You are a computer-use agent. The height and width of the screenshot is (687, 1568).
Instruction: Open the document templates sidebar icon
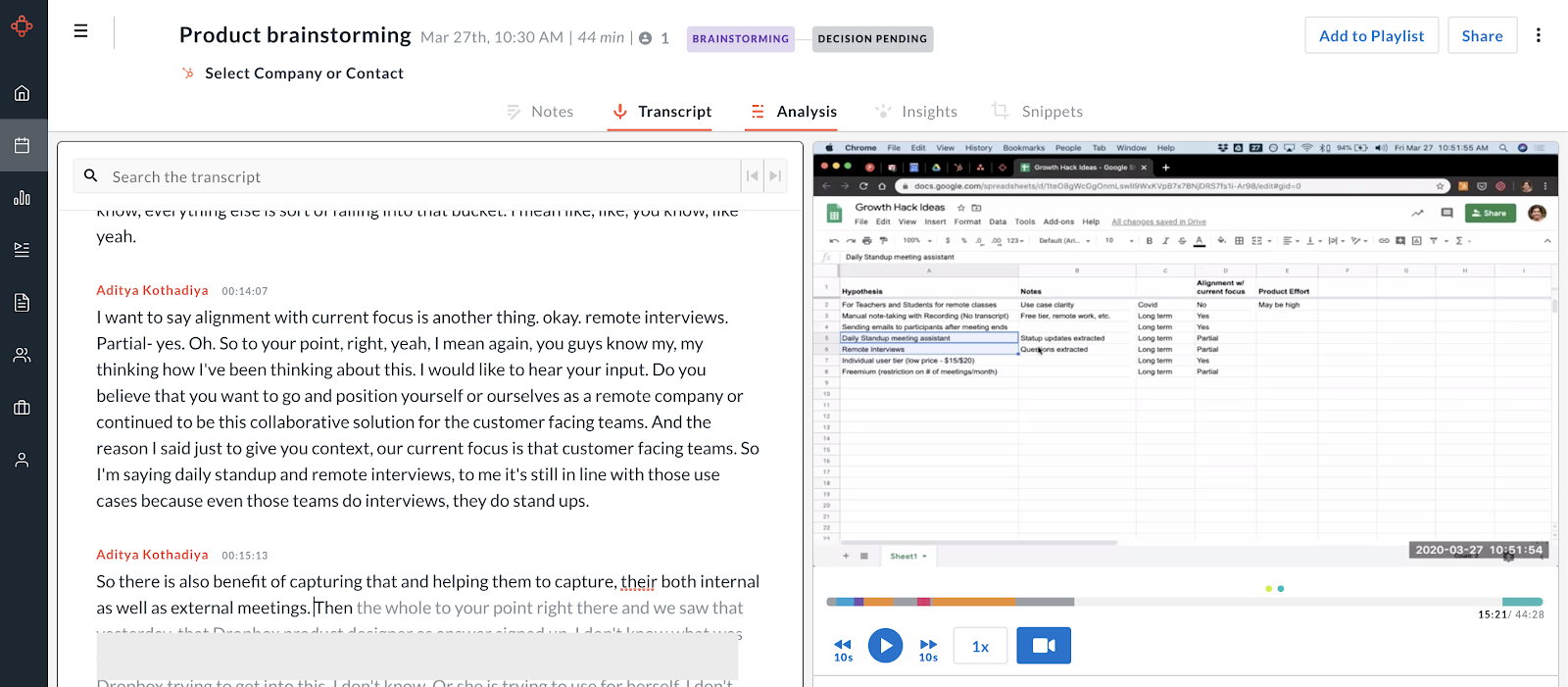pos(22,303)
